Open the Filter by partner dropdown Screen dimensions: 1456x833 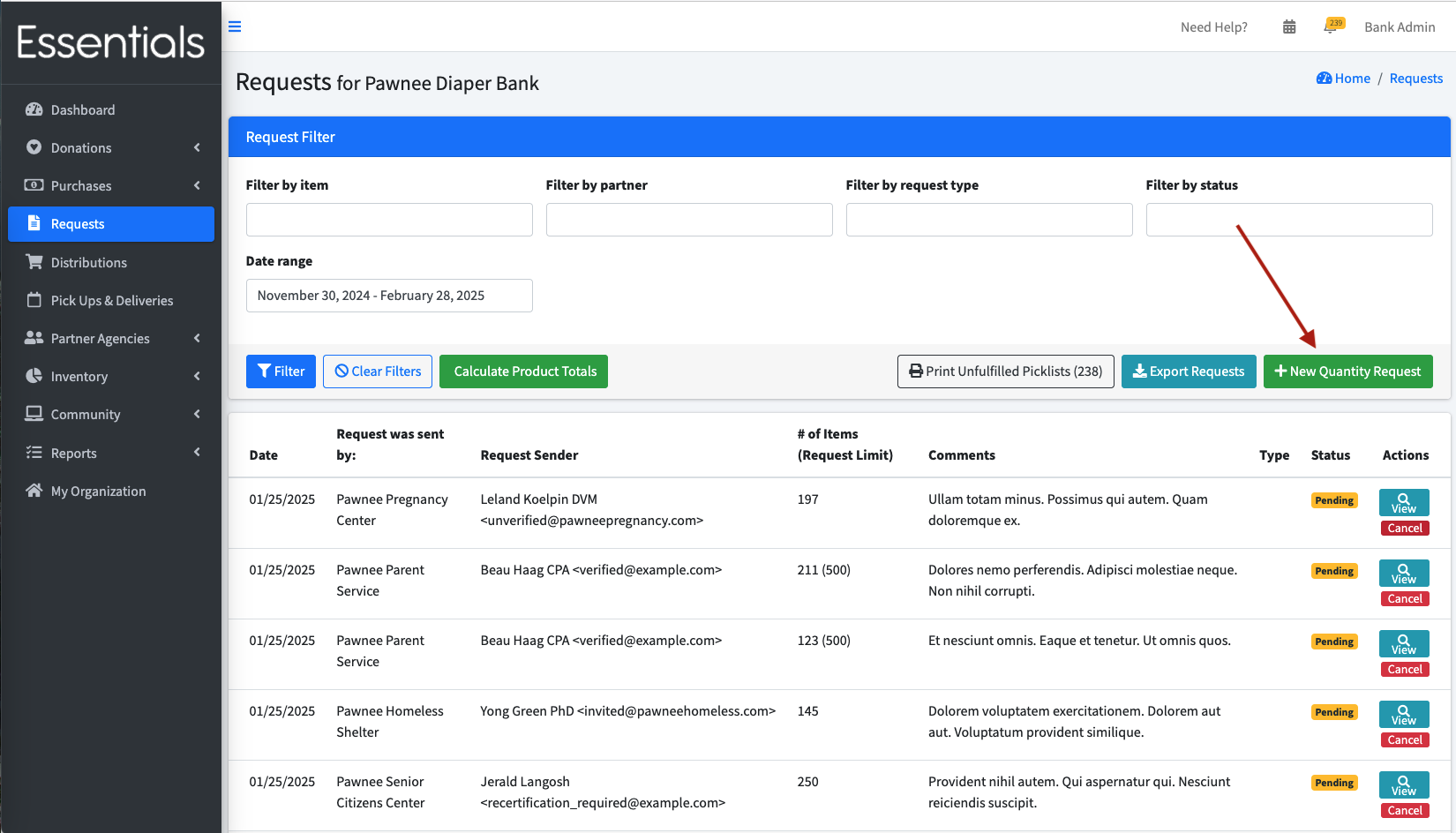coord(689,220)
